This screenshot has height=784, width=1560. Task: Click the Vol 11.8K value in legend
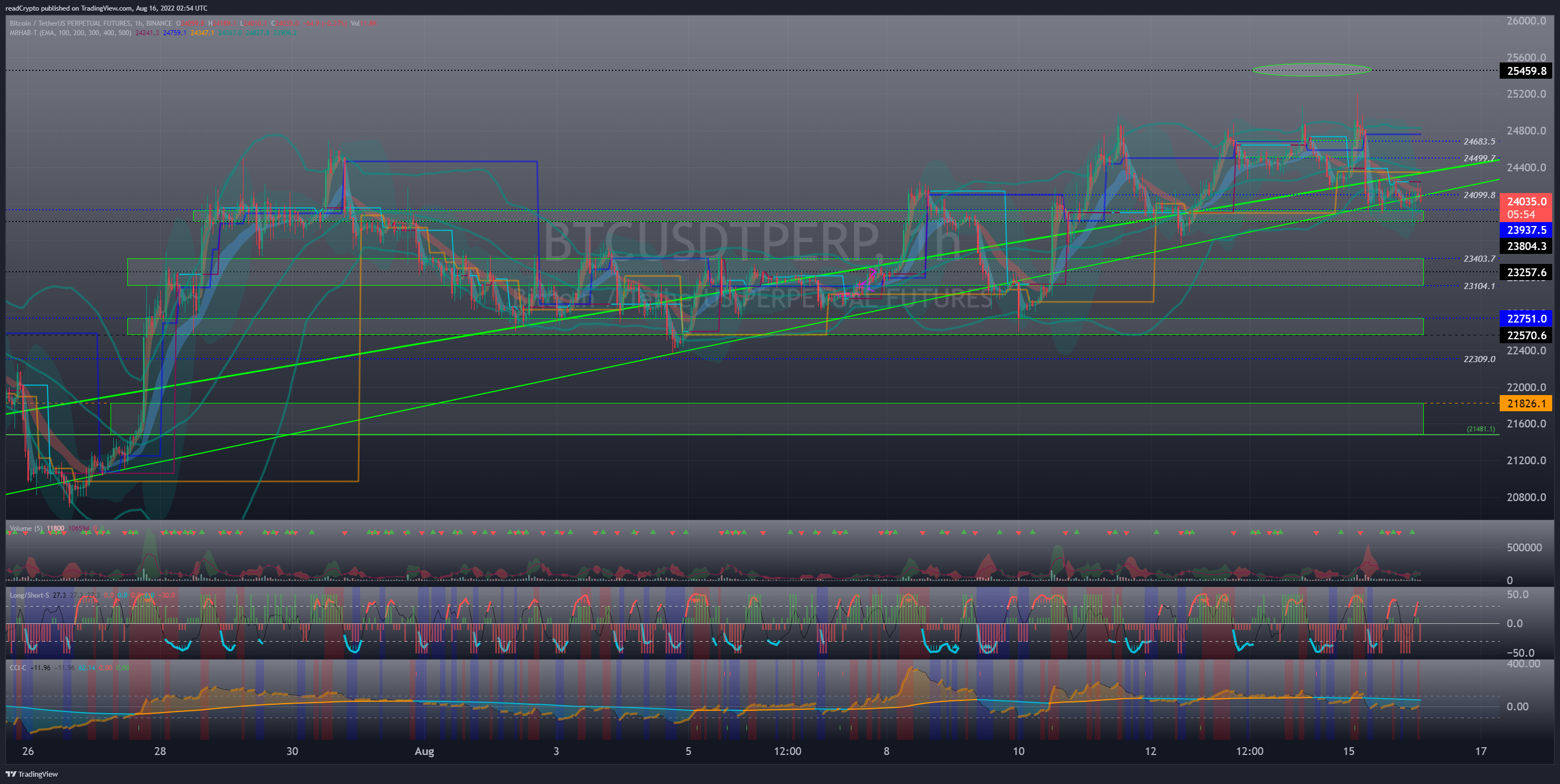click(364, 23)
